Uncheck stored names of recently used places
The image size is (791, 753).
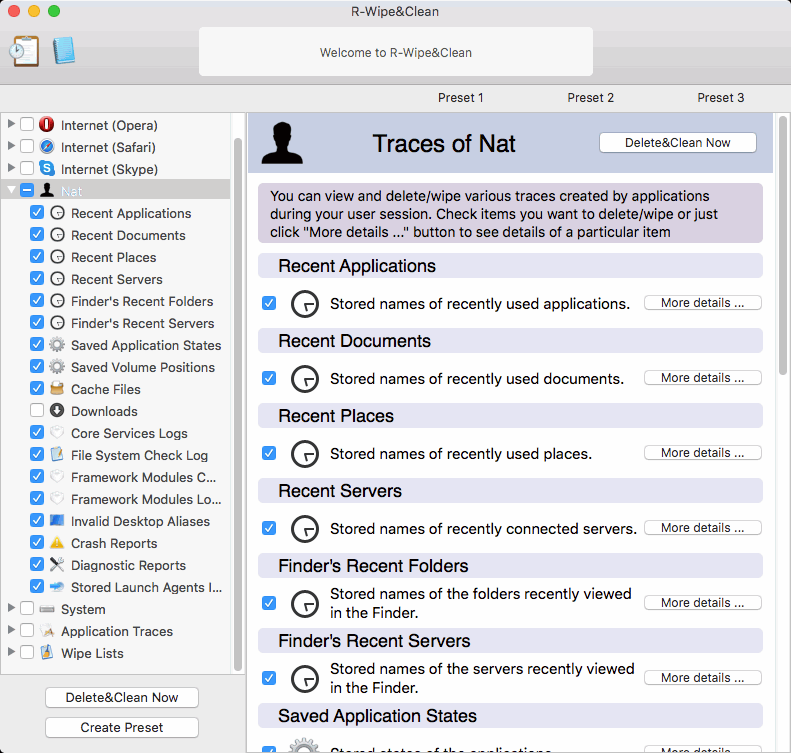tap(269, 453)
